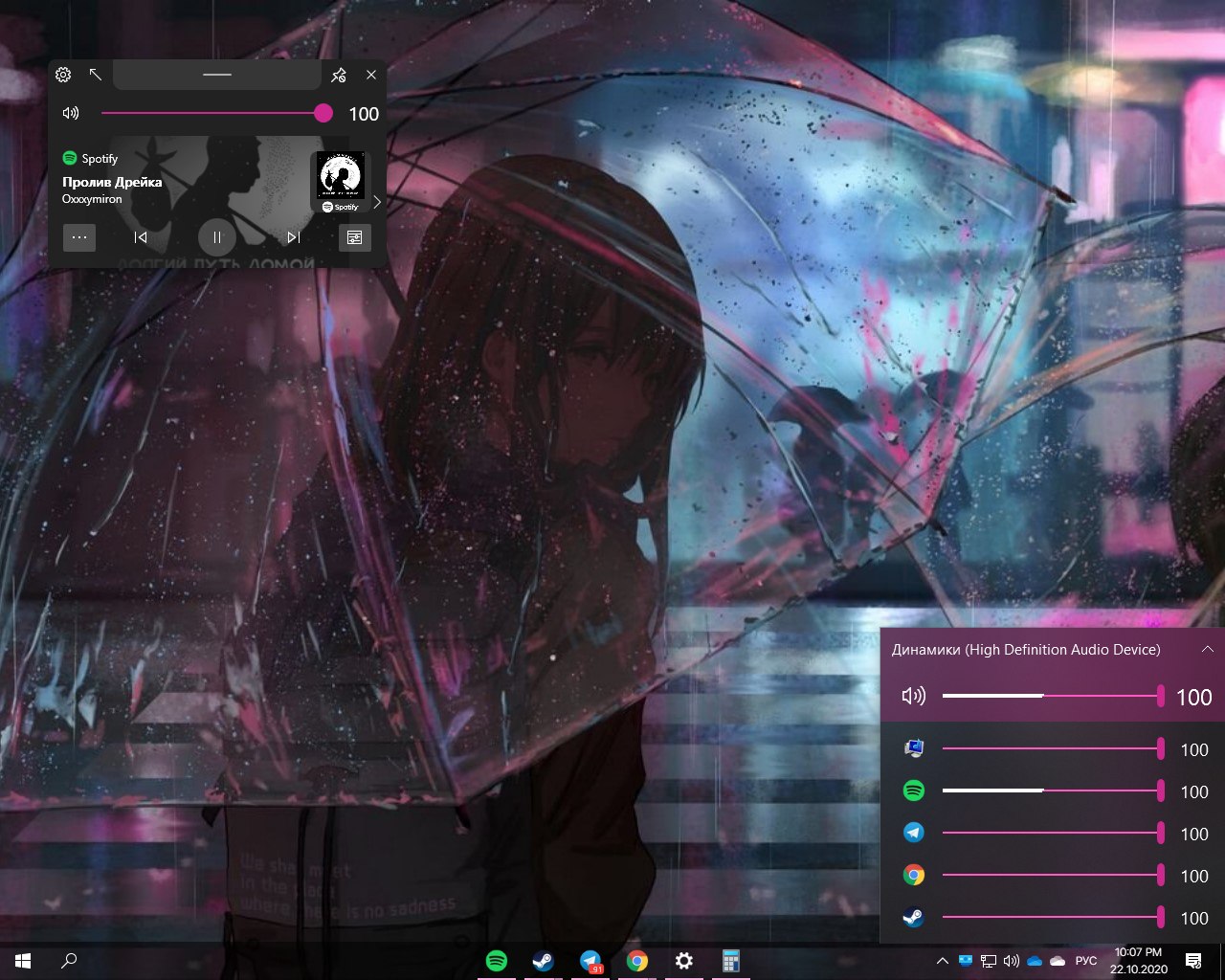
Task: Open Spotify from the taskbar
Action: coord(497,961)
